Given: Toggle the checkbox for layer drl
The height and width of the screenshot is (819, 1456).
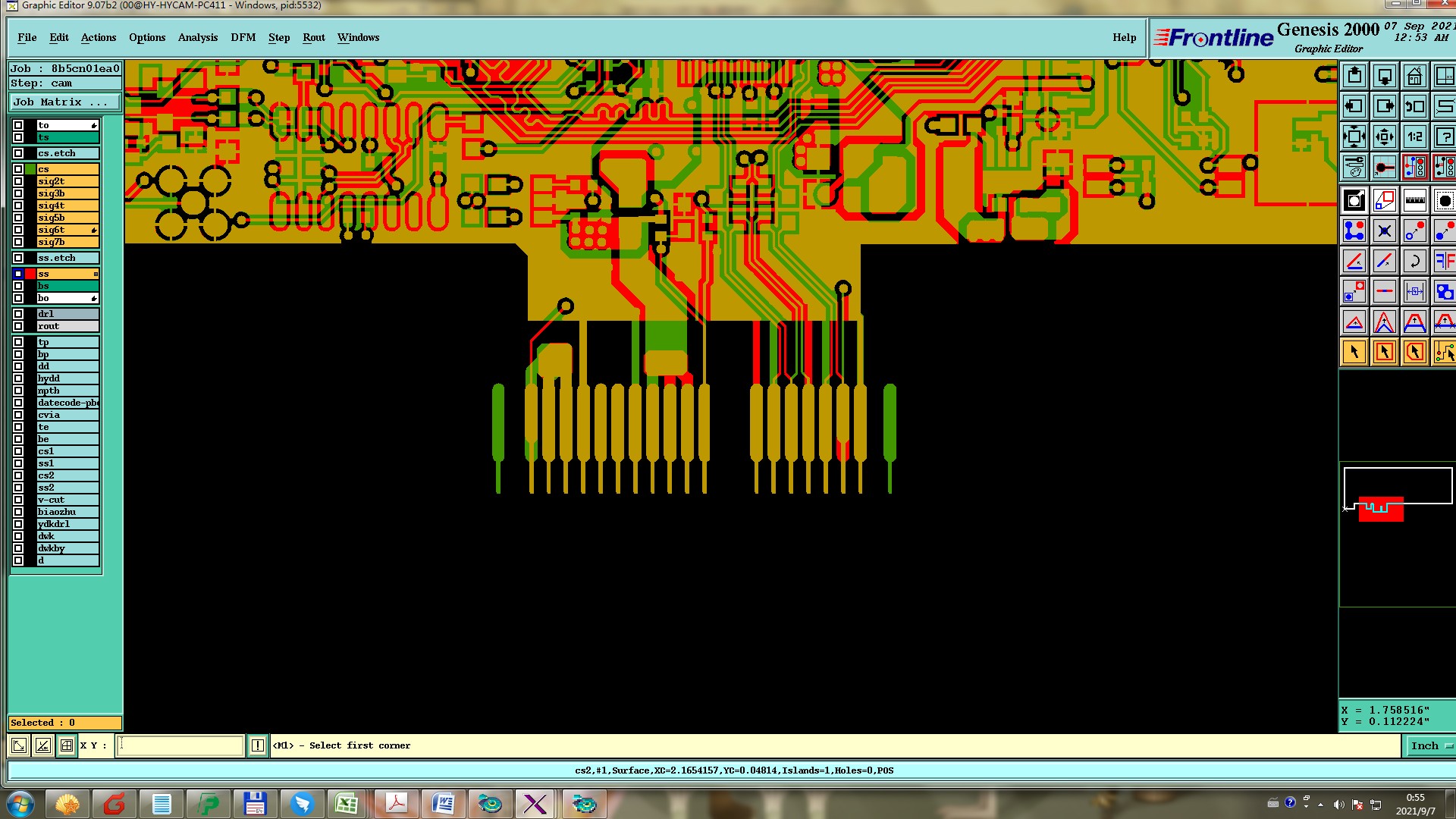Looking at the screenshot, I should pyautogui.click(x=18, y=314).
